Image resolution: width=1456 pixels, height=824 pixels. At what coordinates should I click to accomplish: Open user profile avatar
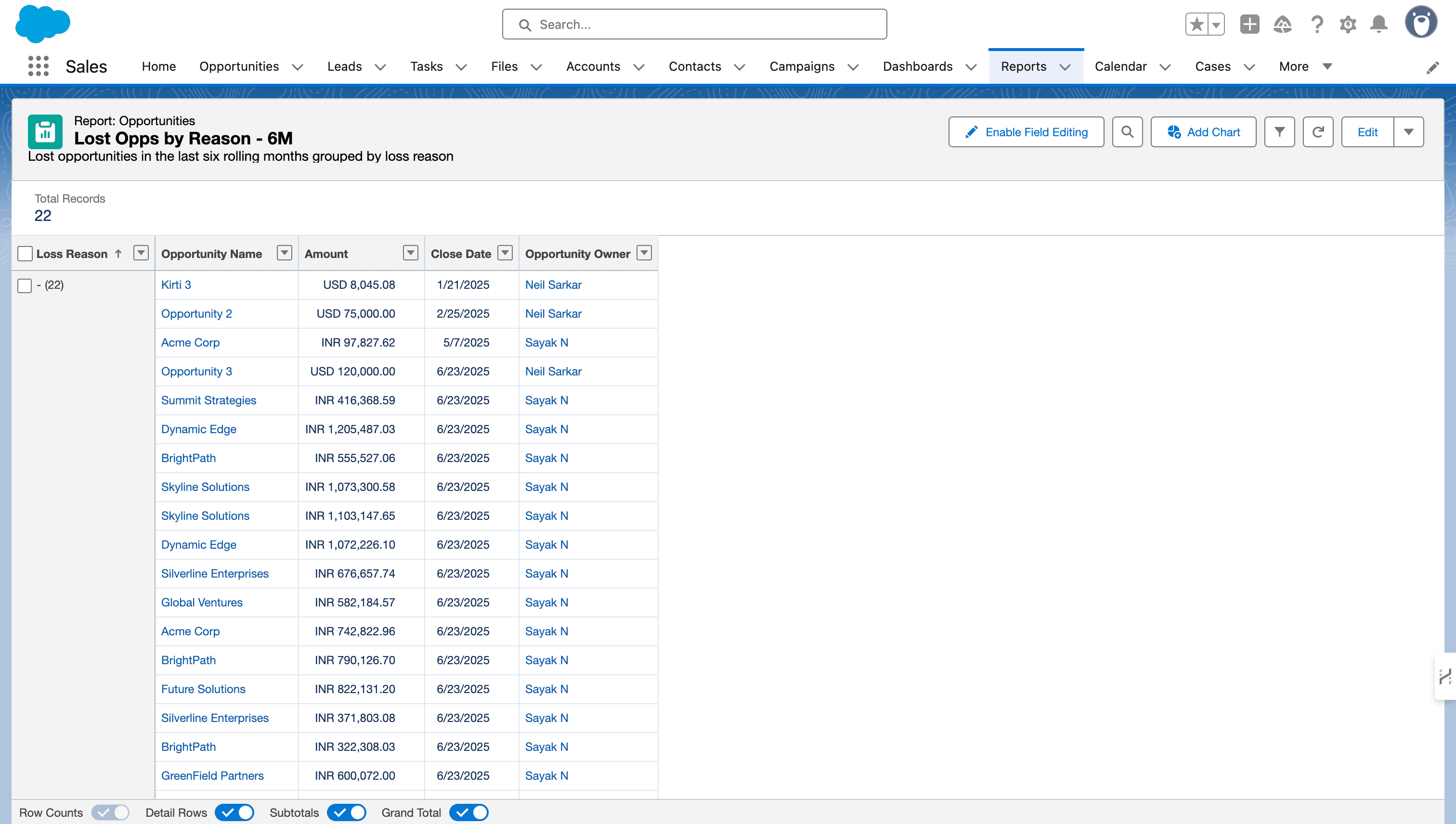1421,23
